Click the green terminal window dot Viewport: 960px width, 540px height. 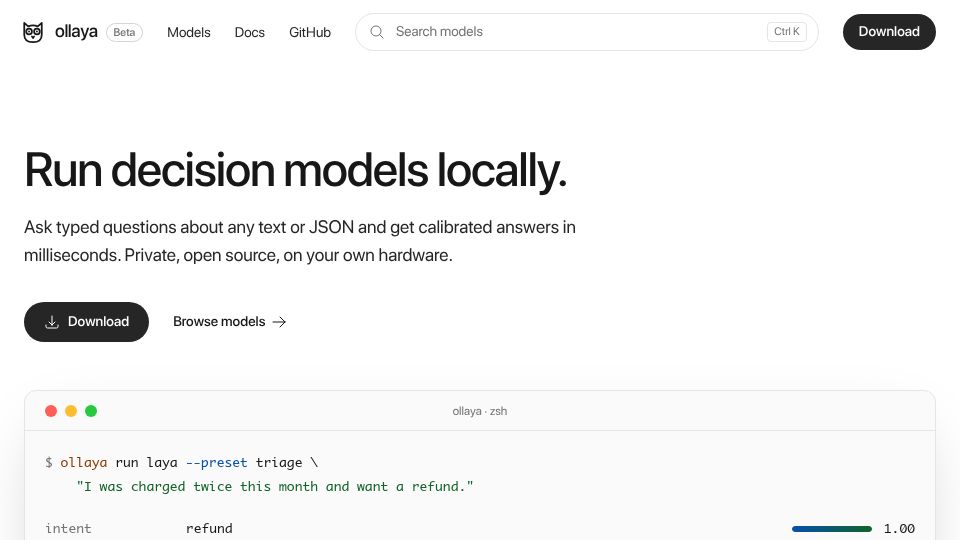click(91, 411)
